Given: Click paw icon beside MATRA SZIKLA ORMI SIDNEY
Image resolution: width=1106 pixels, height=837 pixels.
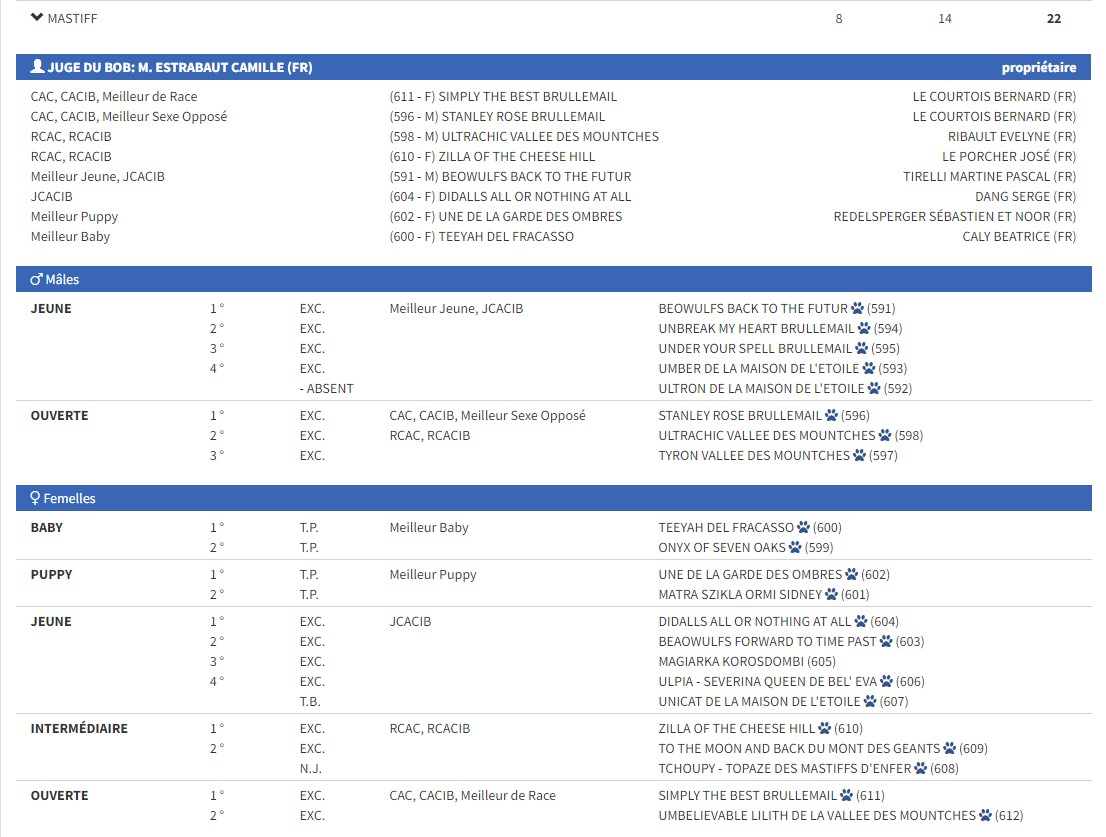Looking at the screenshot, I should click(832, 594).
